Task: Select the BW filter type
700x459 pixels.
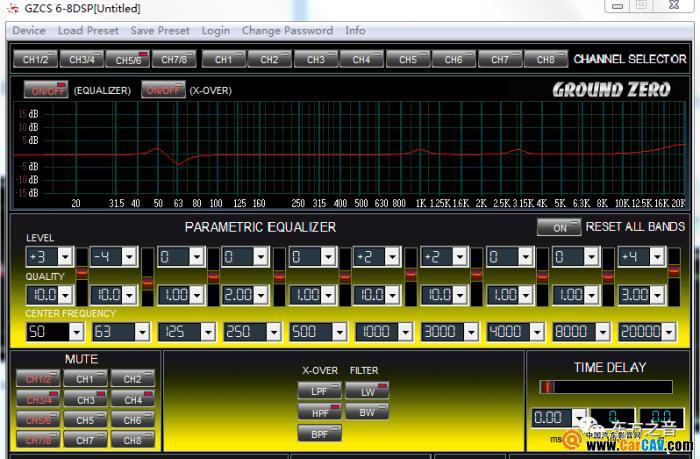Action: (x=367, y=412)
